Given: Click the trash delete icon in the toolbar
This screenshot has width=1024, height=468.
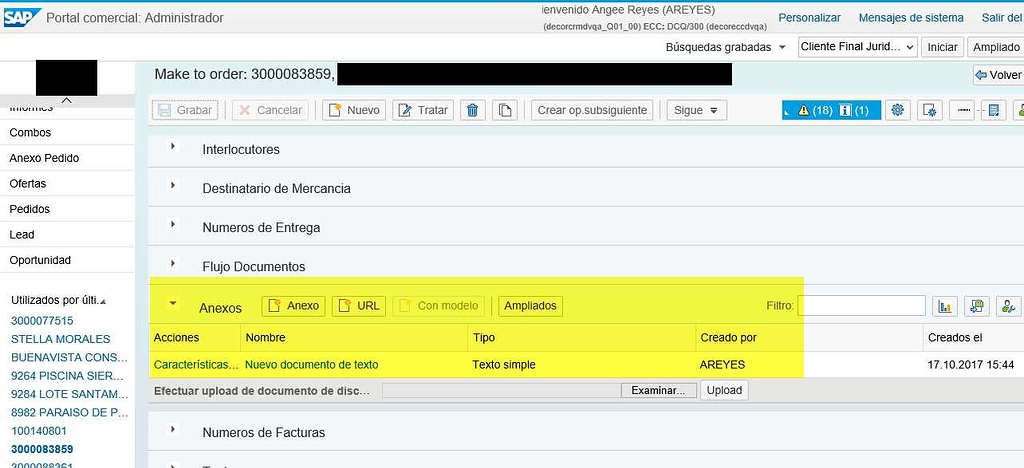Looking at the screenshot, I should tap(473, 110).
